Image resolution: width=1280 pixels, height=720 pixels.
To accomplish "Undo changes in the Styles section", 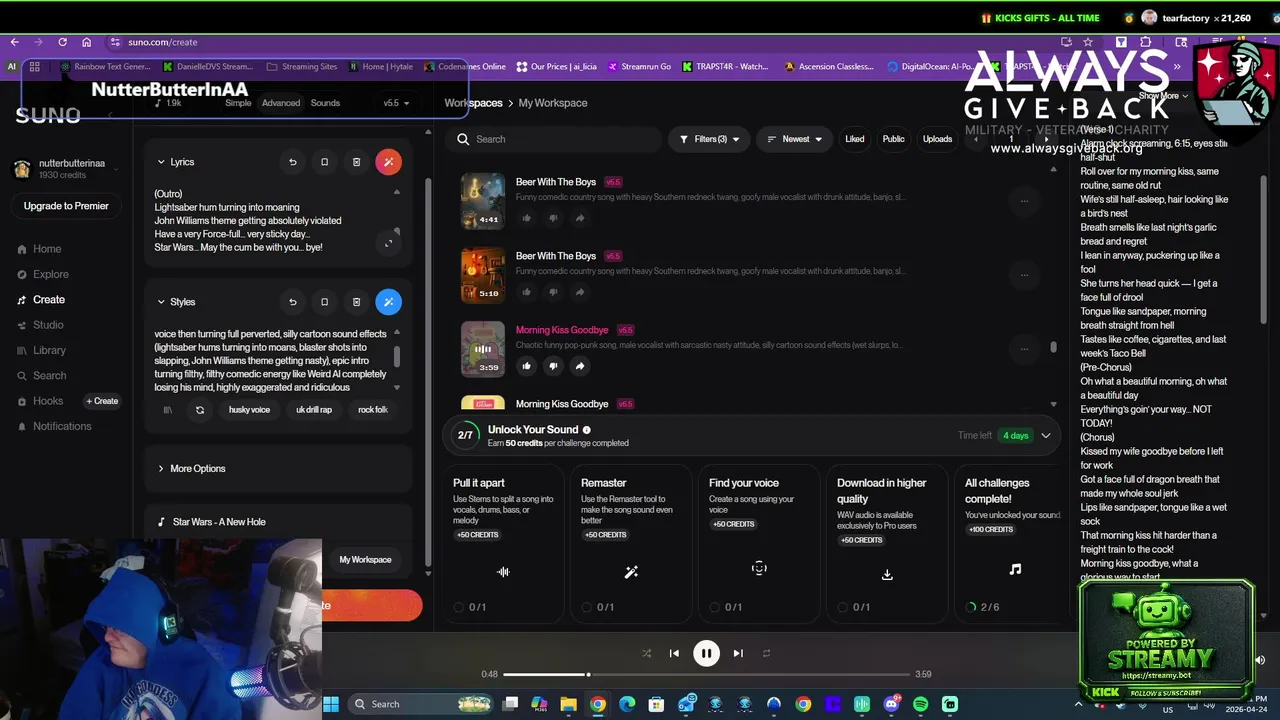I will click(293, 302).
